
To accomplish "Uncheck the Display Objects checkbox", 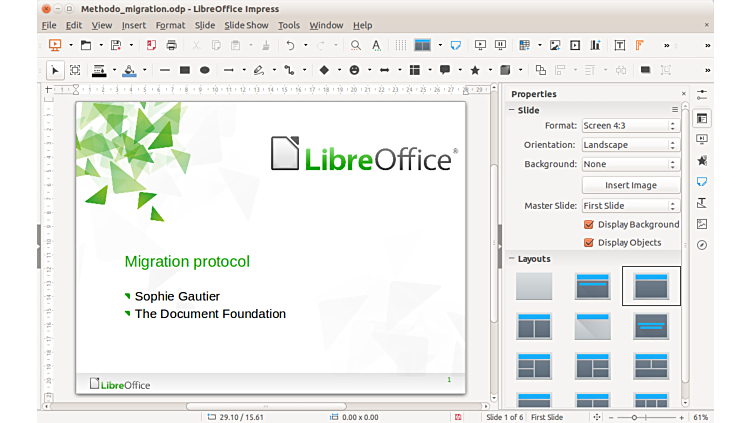I will click(589, 242).
